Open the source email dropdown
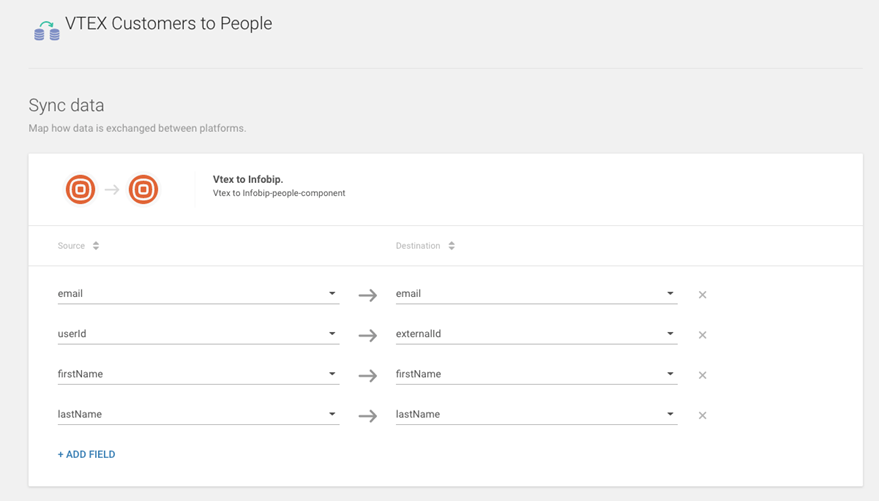 332,294
